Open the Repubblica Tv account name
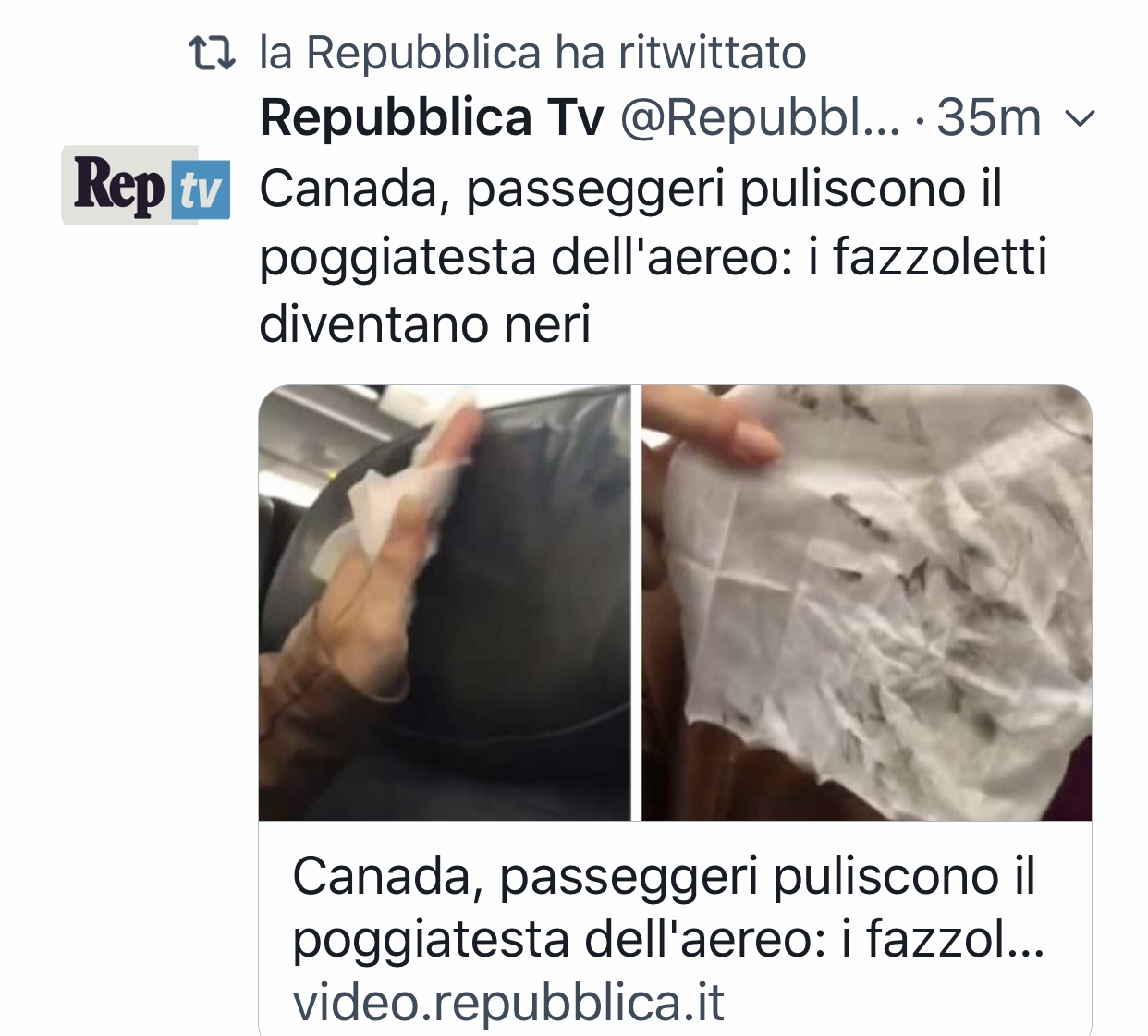The image size is (1148, 1036). click(x=431, y=118)
